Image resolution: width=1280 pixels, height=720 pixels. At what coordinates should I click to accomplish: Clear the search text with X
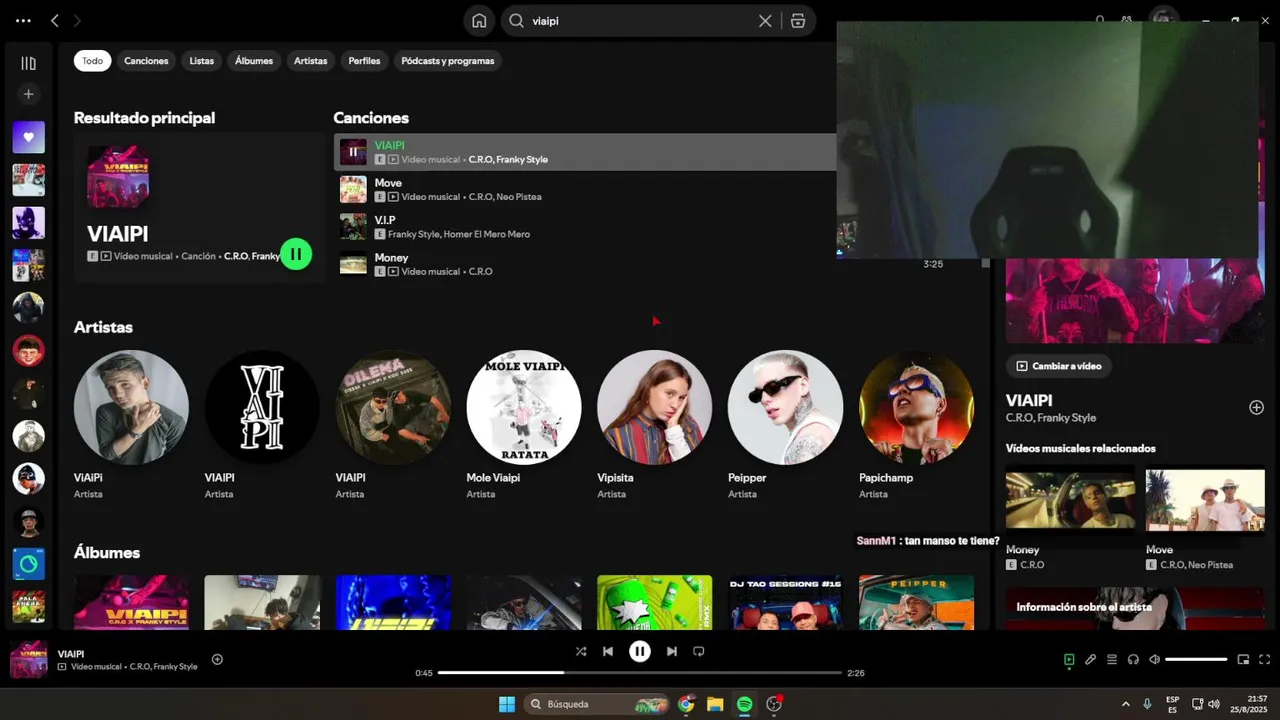click(x=765, y=21)
